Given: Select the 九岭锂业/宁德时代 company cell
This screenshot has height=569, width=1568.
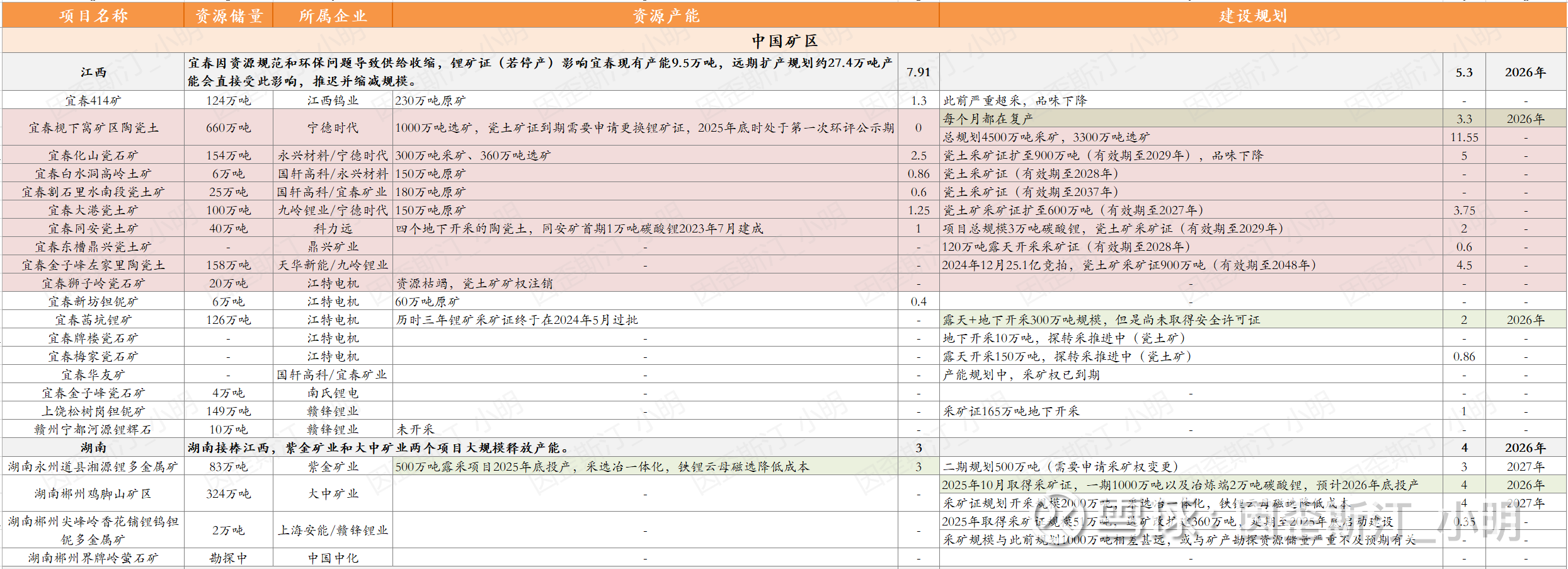Looking at the screenshot, I should point(333,210).
